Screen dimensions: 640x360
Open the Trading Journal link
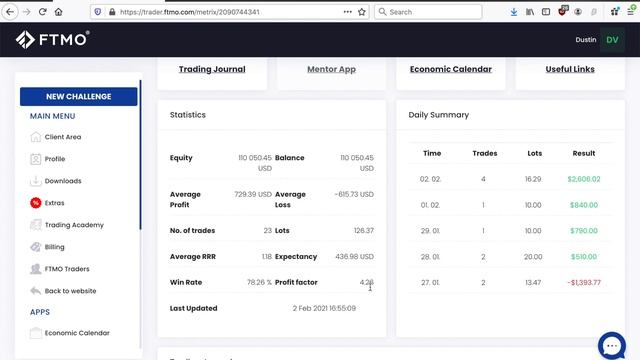click(212, 69)
